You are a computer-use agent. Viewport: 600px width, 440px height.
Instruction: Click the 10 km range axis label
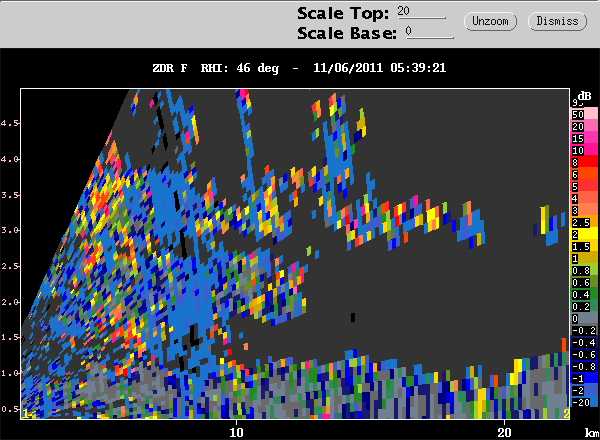(x=236, y=432)
